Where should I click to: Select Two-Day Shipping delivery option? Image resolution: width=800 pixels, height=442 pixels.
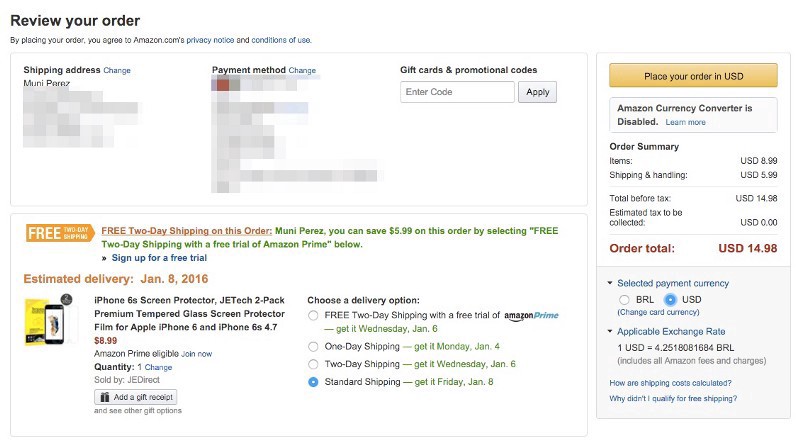tap(313, 364)
